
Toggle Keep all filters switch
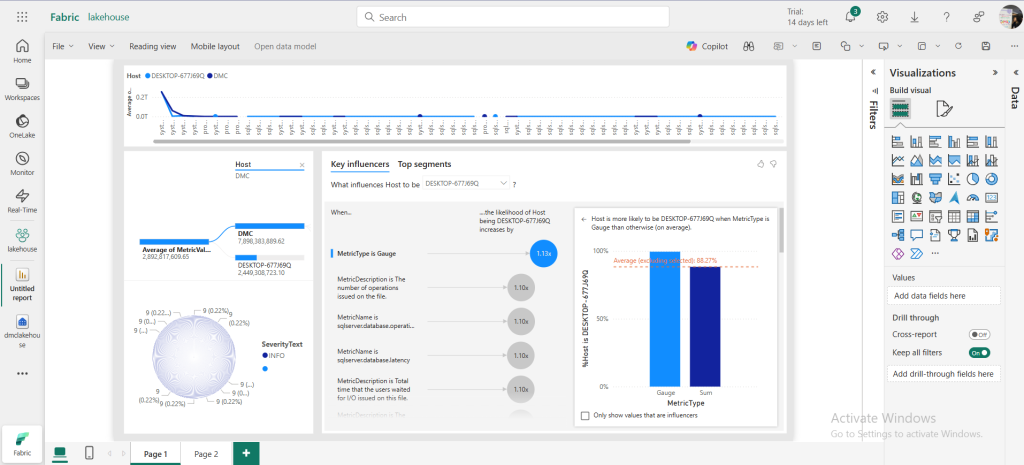979,353
